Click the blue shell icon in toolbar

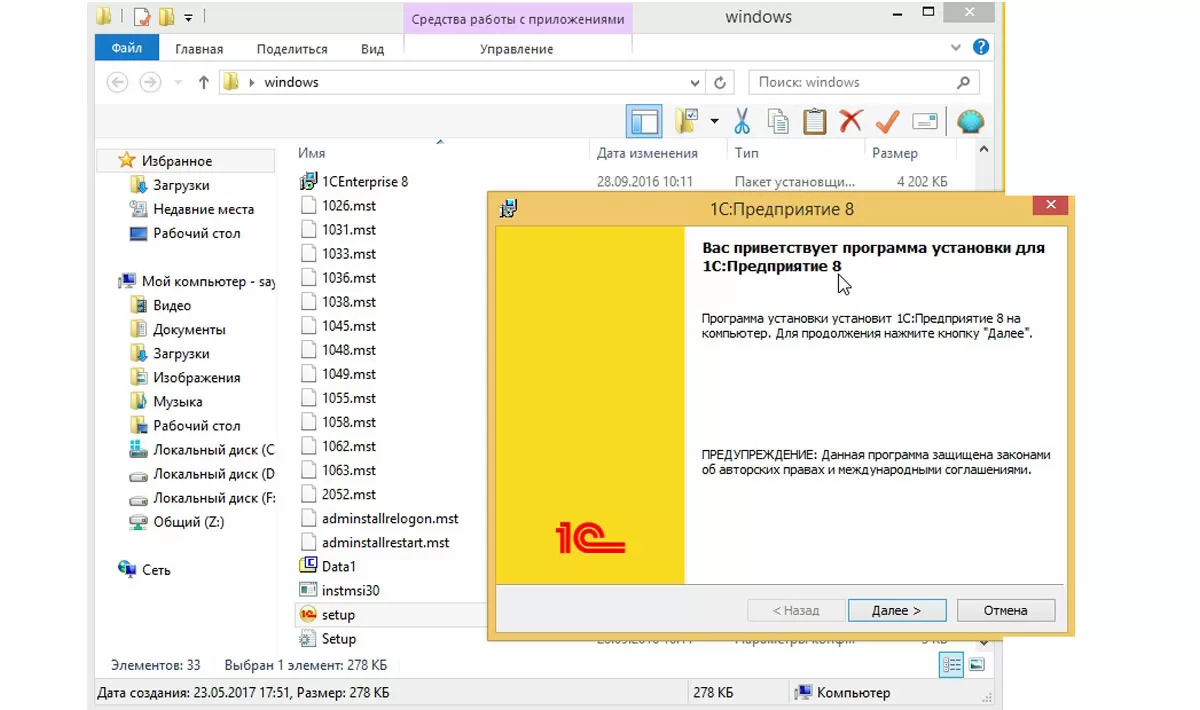(x=970, y=122)
